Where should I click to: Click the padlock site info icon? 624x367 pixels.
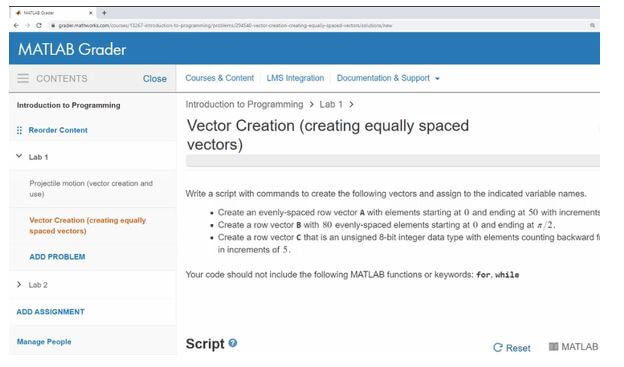[53, 25]
